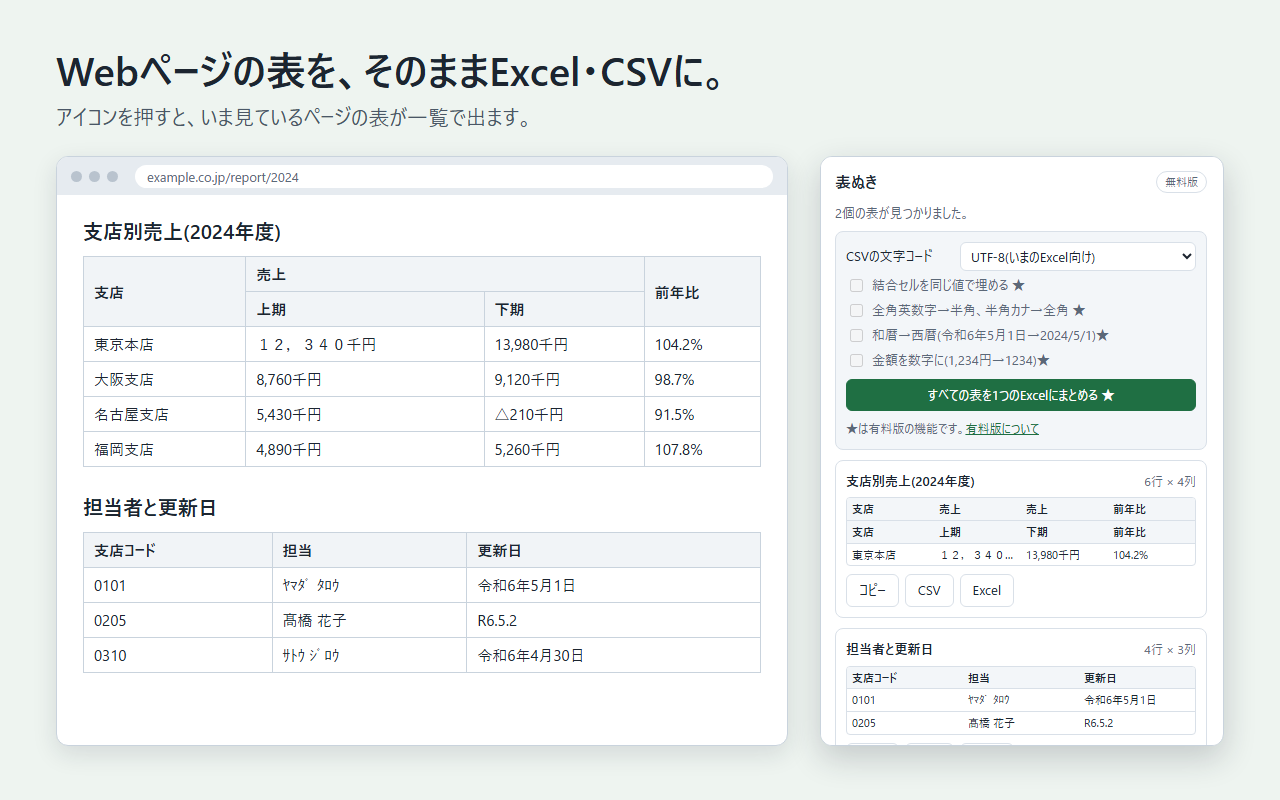Click the 高橋 花子 cell in webpage table

(369, 620)
